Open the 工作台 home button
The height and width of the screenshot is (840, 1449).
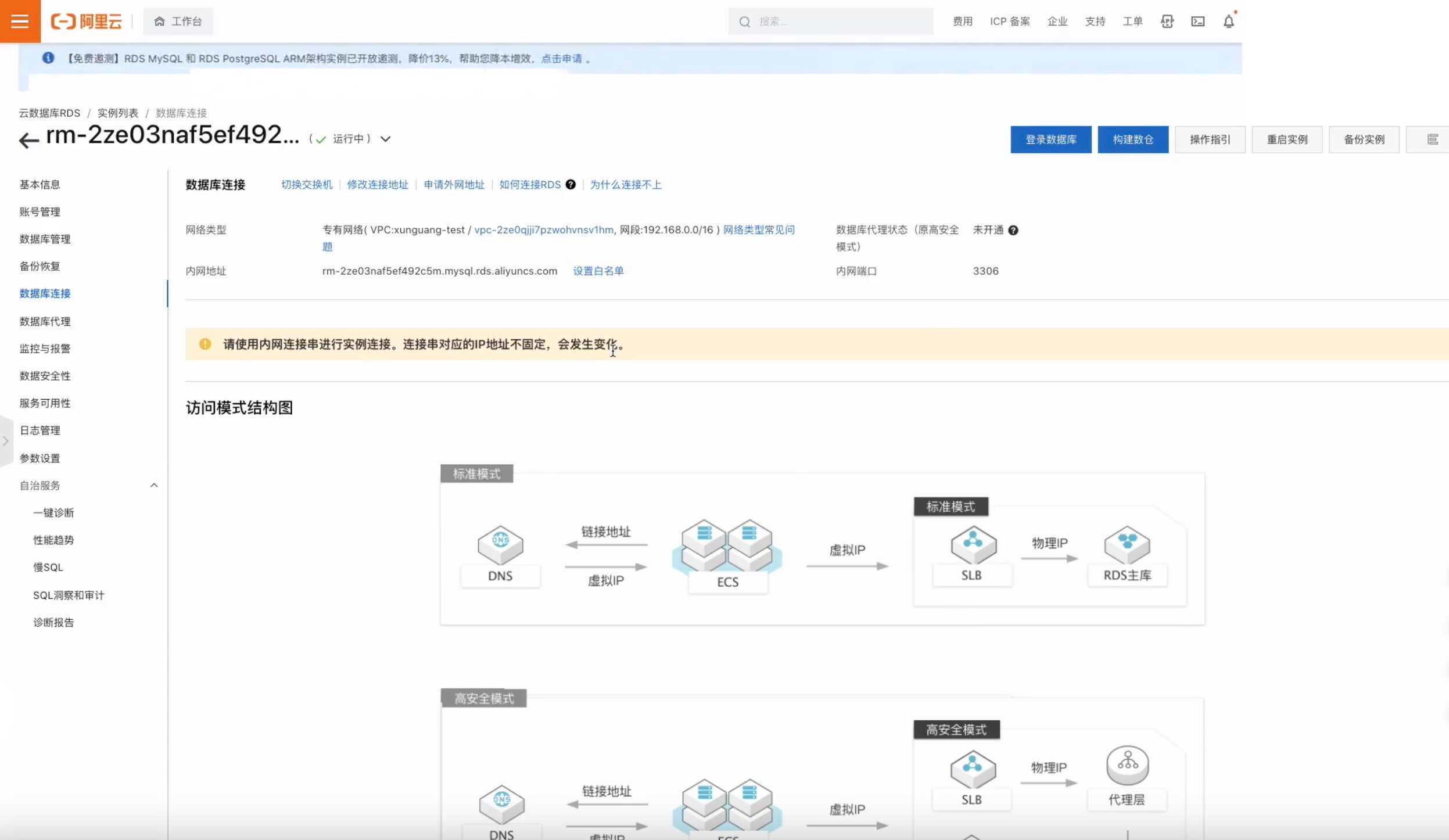point(178,21)
